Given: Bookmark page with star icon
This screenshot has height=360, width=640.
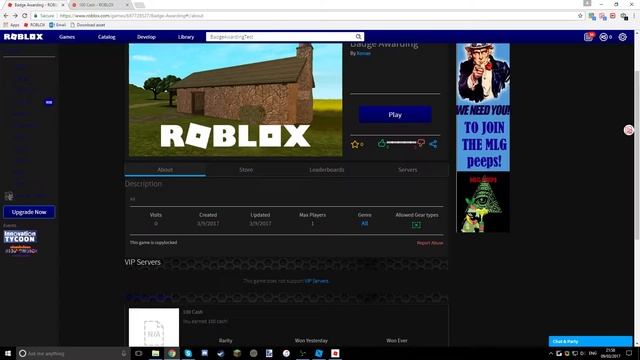Looking at the screenshot, I should [x=580, y=16].
